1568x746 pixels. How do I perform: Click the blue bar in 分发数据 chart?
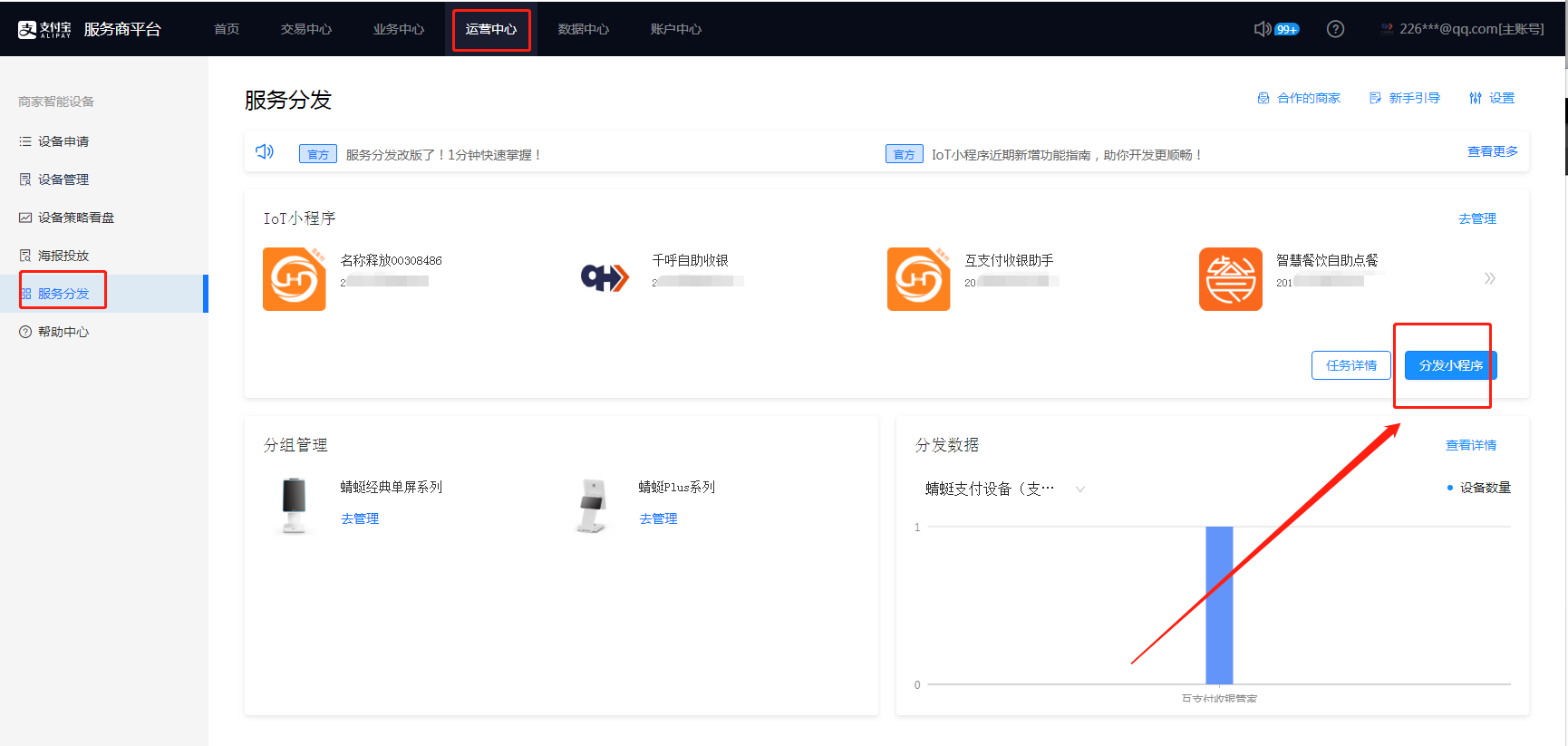(x=1219, y=605)
